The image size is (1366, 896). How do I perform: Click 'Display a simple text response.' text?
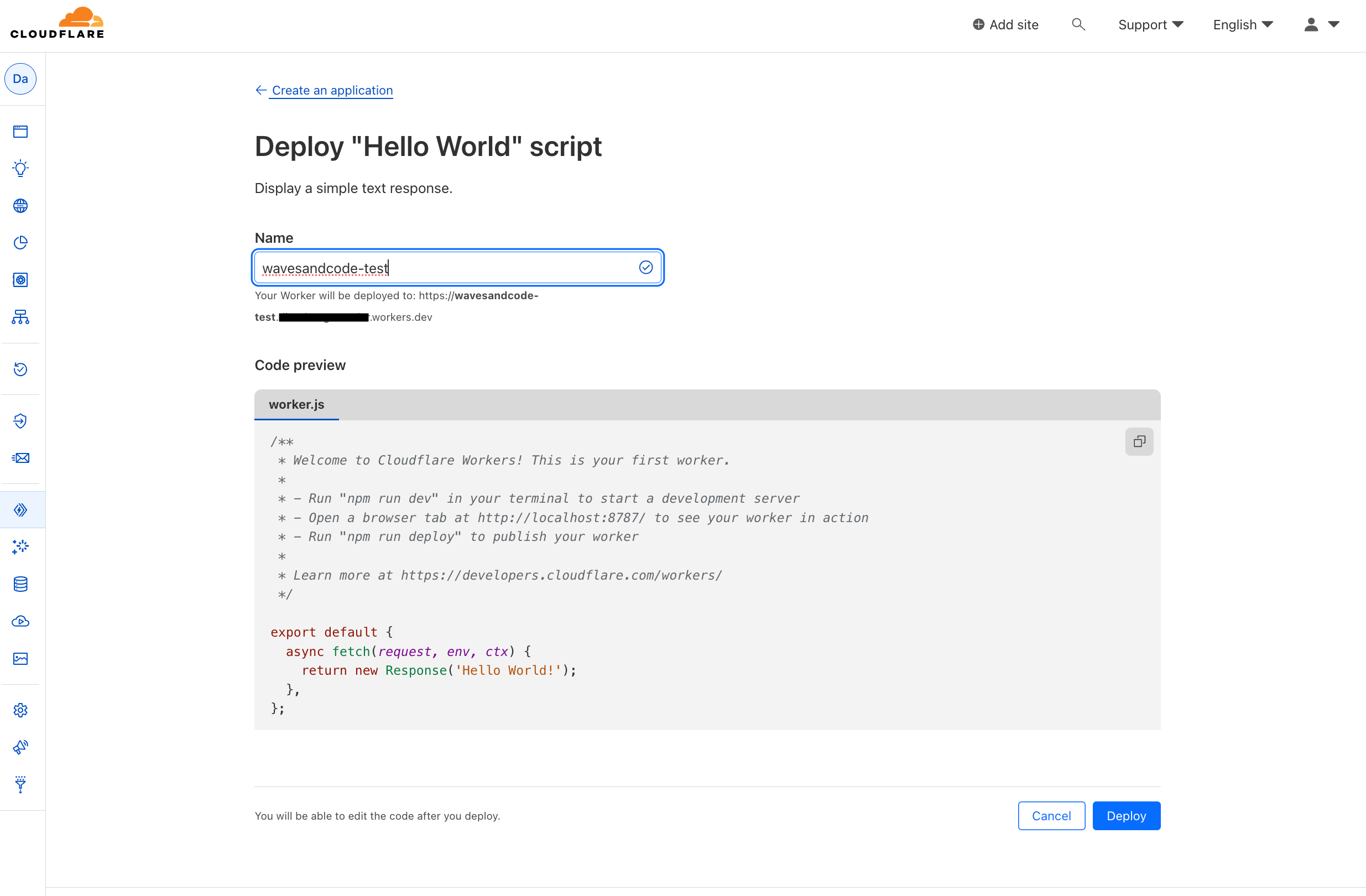pyautogui.click(x=353, y=188)
